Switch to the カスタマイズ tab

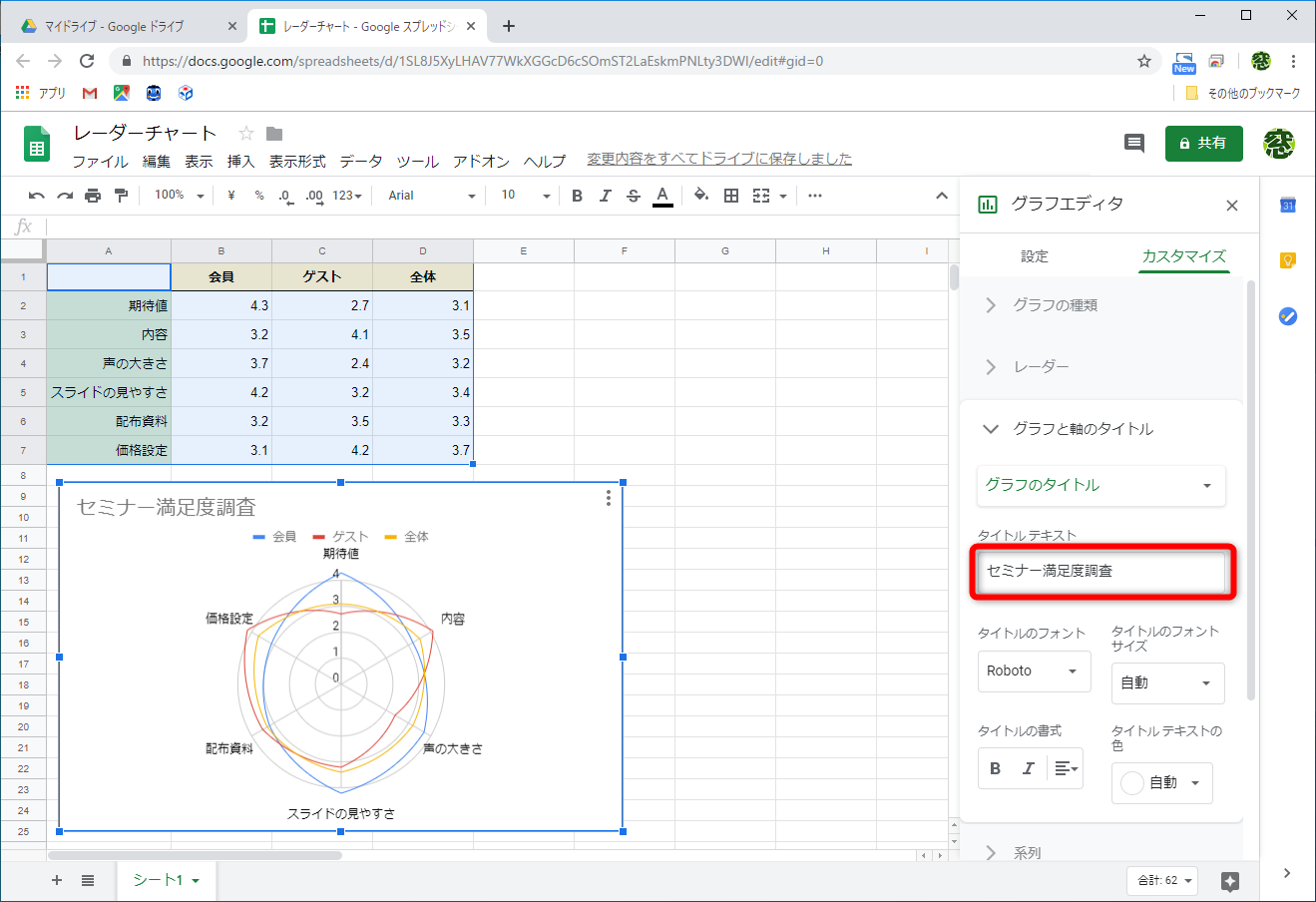[x=1184, y=256]
